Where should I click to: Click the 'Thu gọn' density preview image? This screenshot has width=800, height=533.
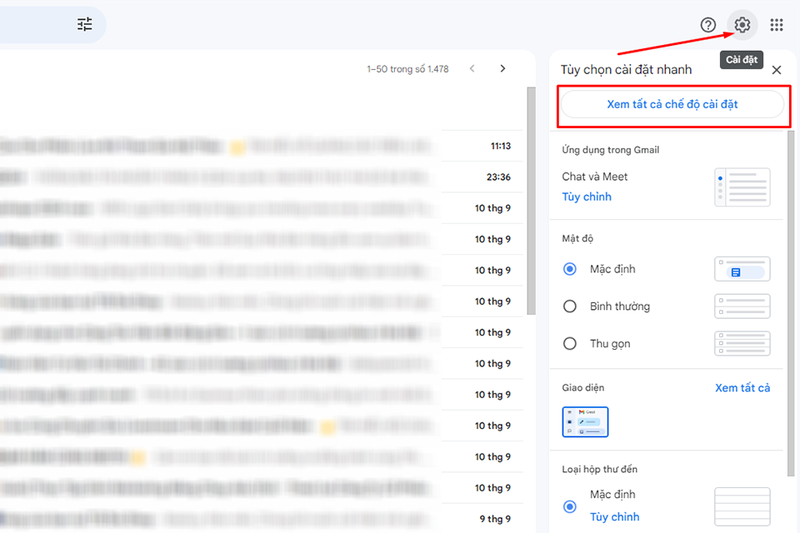742,343
